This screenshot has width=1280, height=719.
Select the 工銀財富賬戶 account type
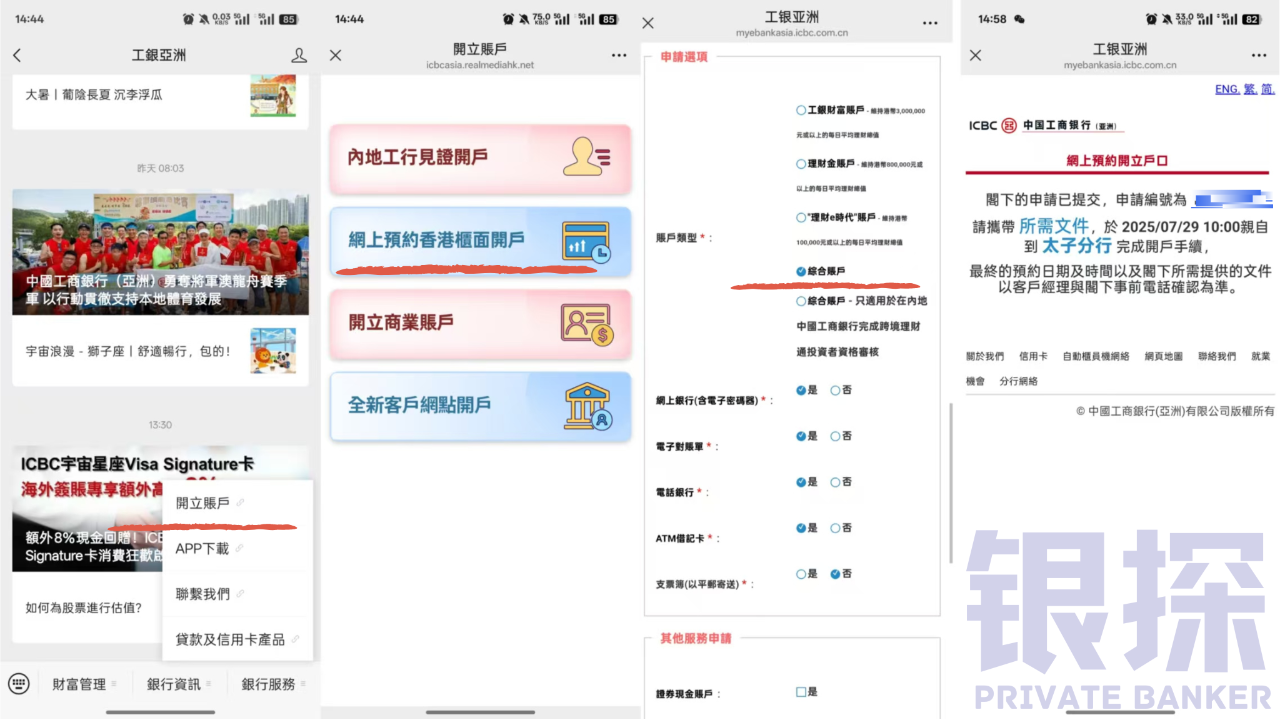(x=801, y=110)
